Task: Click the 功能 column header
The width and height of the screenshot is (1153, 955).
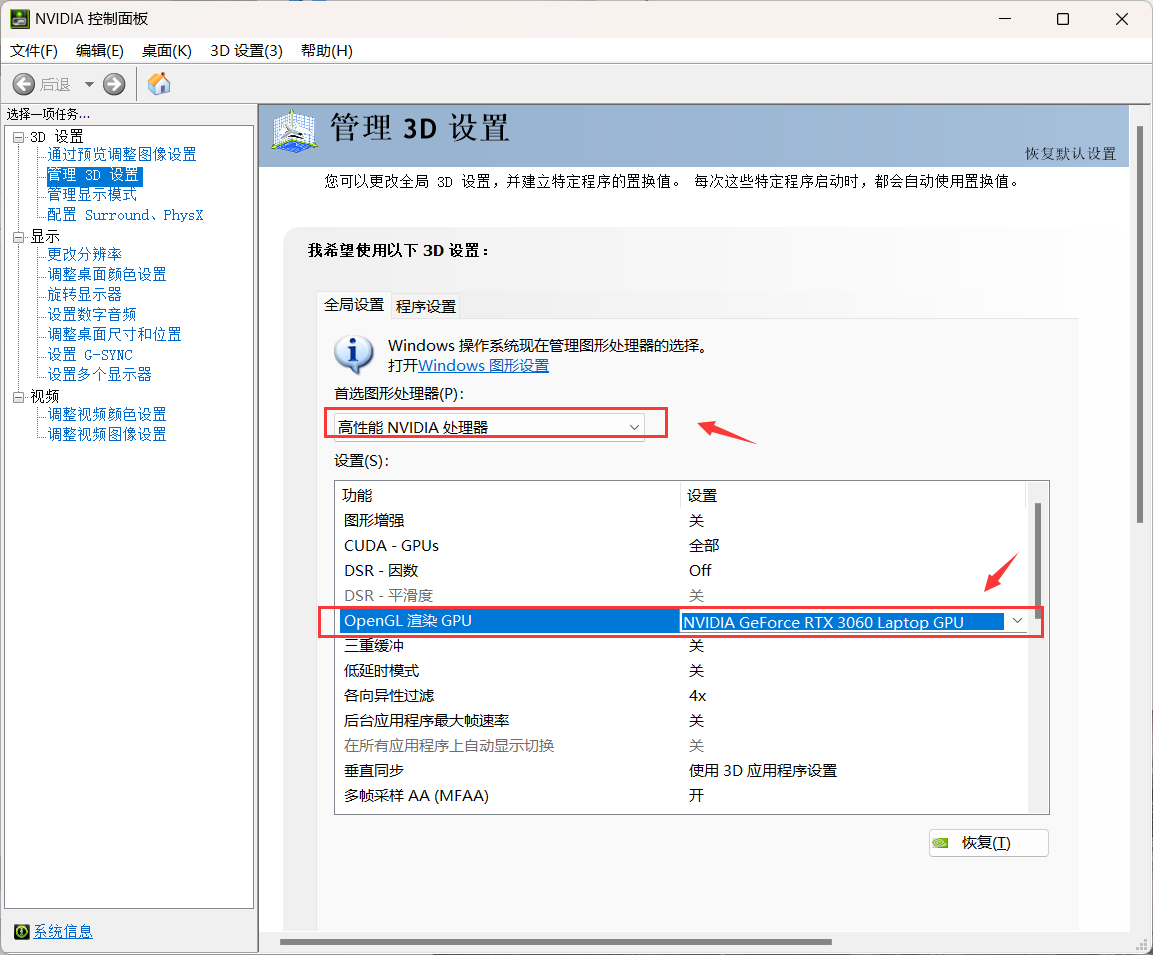Action: pyautogui.click(x=507, y=496)
